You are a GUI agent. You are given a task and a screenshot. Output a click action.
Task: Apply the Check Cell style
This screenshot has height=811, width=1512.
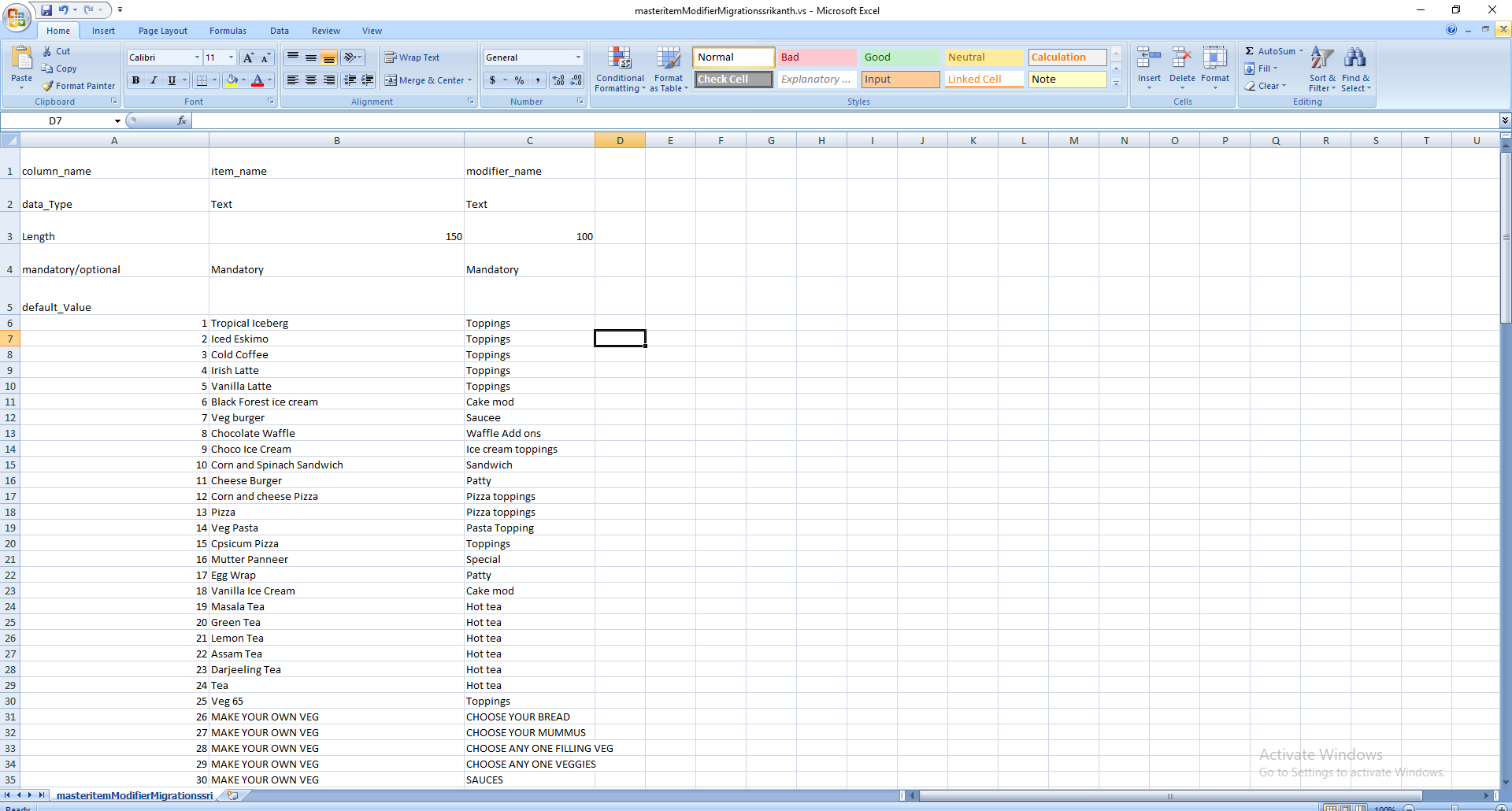[733, 80]
